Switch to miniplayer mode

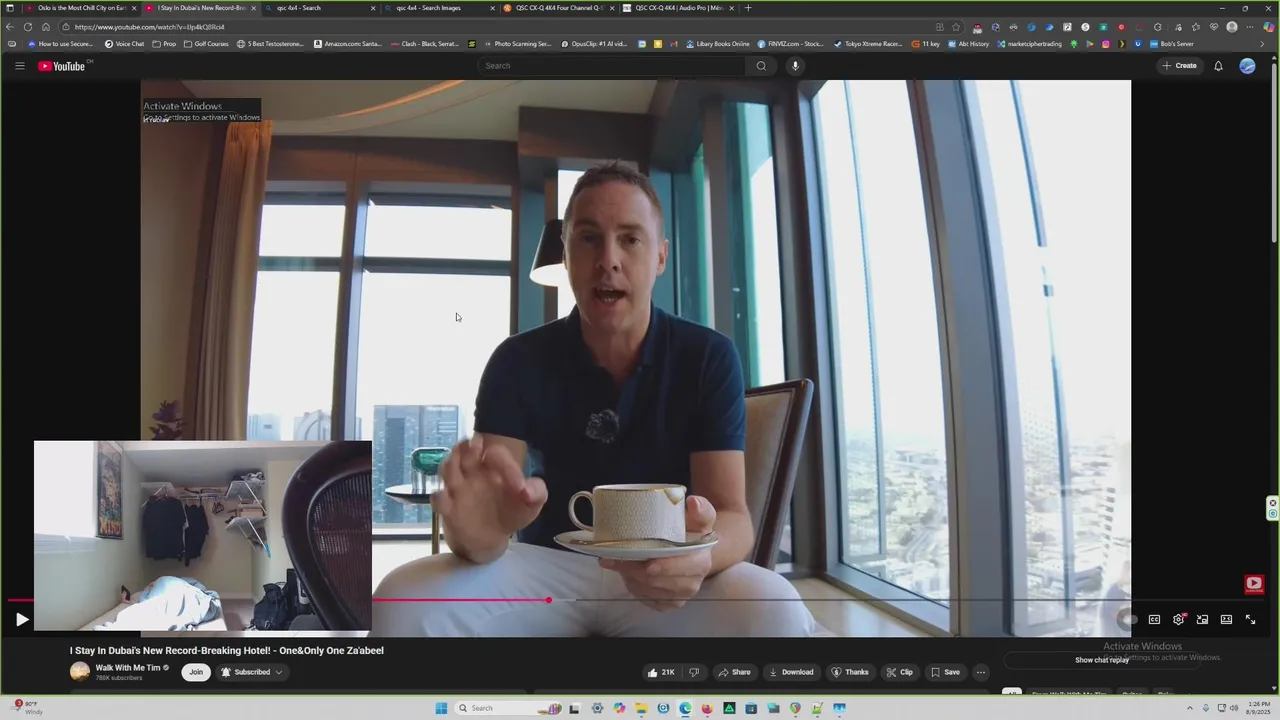(1202, 620)
